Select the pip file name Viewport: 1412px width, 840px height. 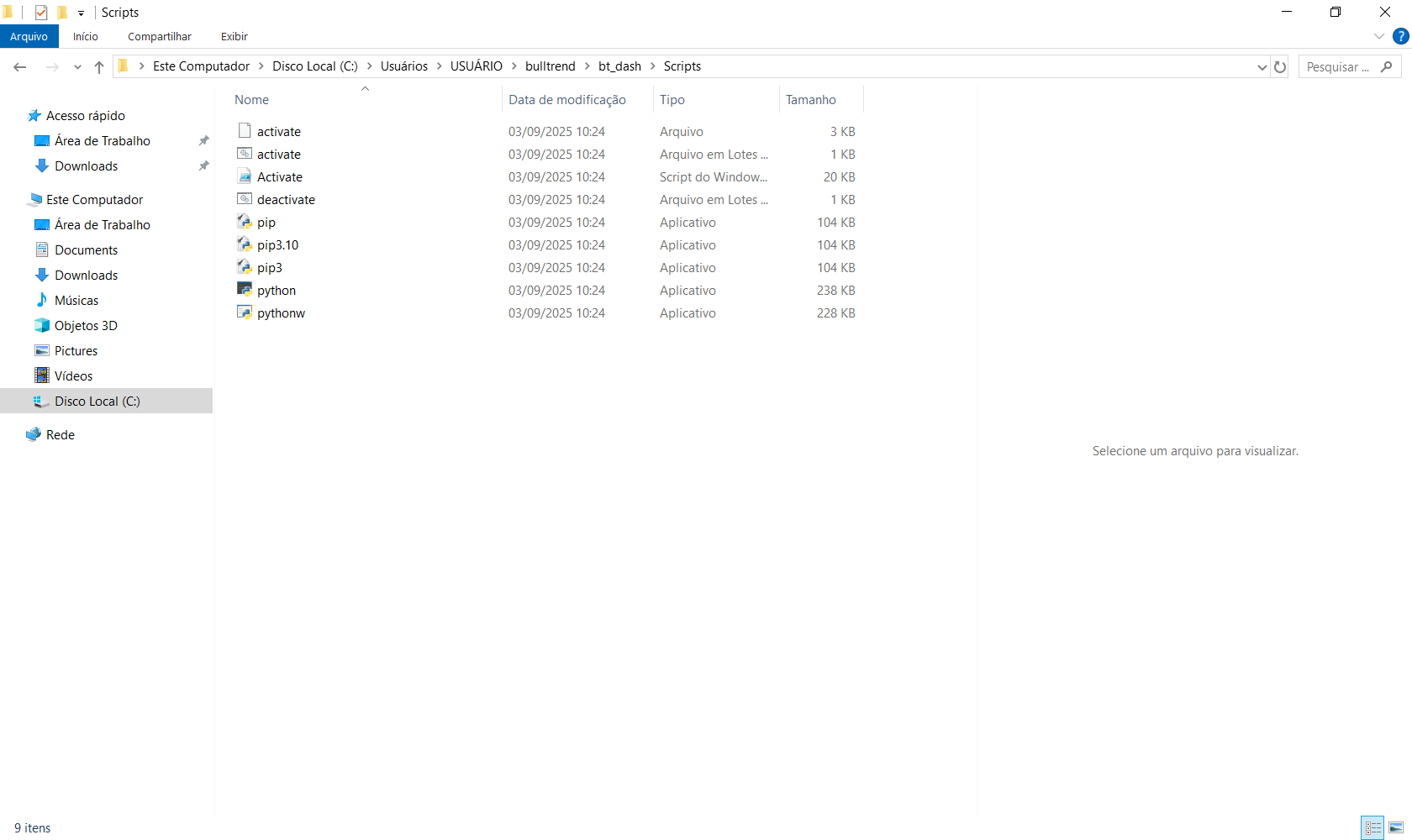(266, 223)
